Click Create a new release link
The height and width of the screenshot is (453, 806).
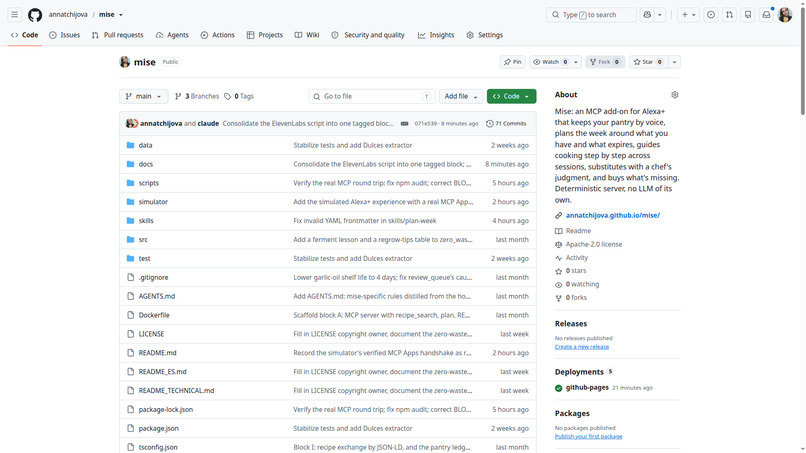(582, 347)
